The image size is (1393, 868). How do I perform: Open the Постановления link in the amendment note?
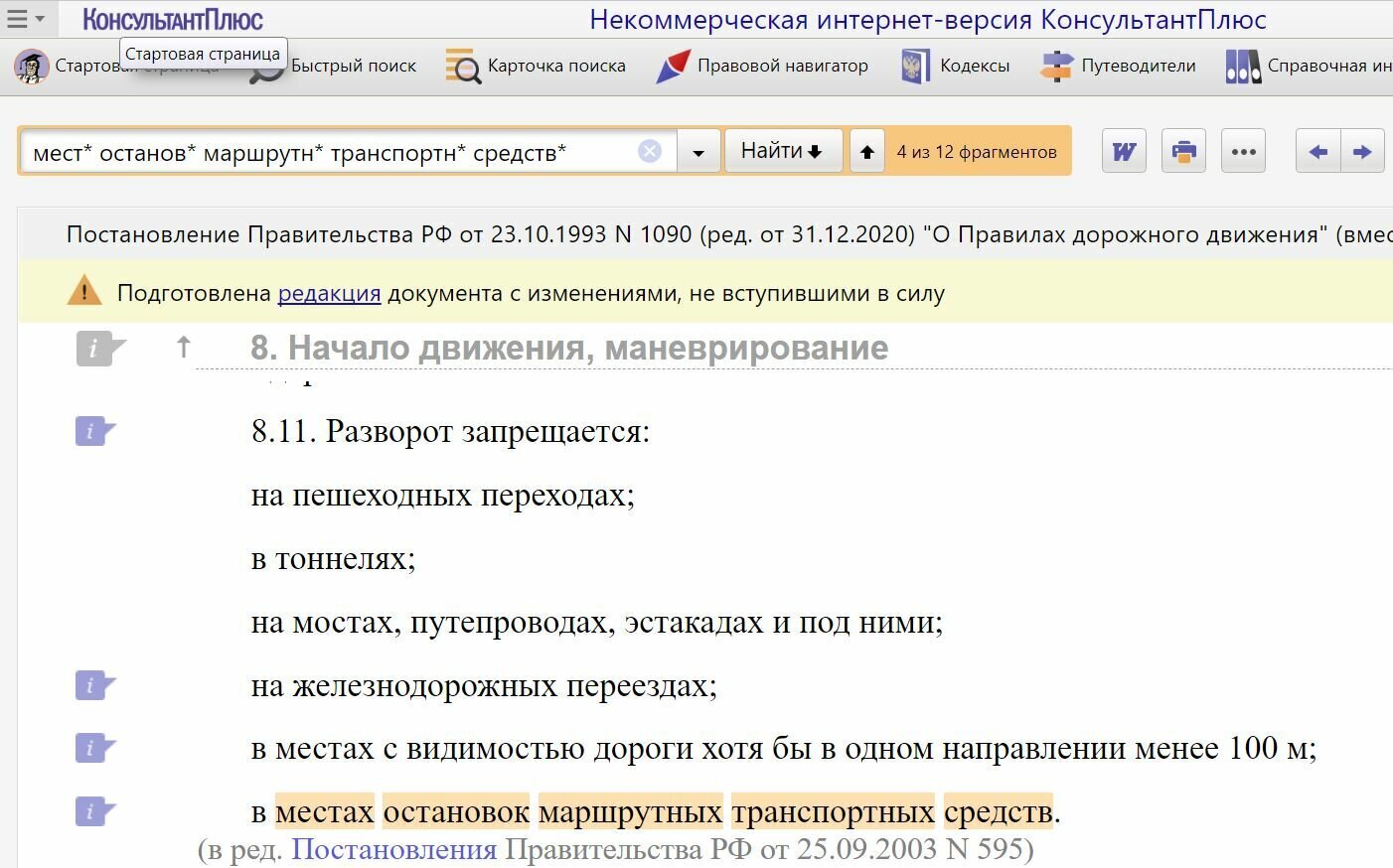click(393, 849)
